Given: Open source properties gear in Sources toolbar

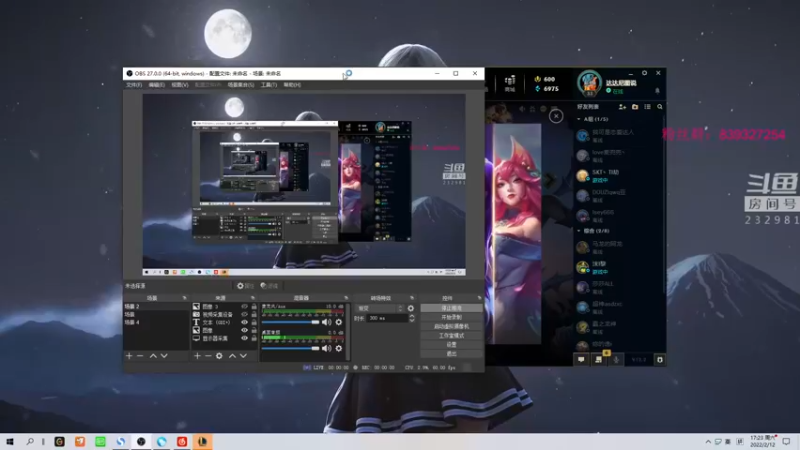Looking at the screenshot, I should [219, 356].
